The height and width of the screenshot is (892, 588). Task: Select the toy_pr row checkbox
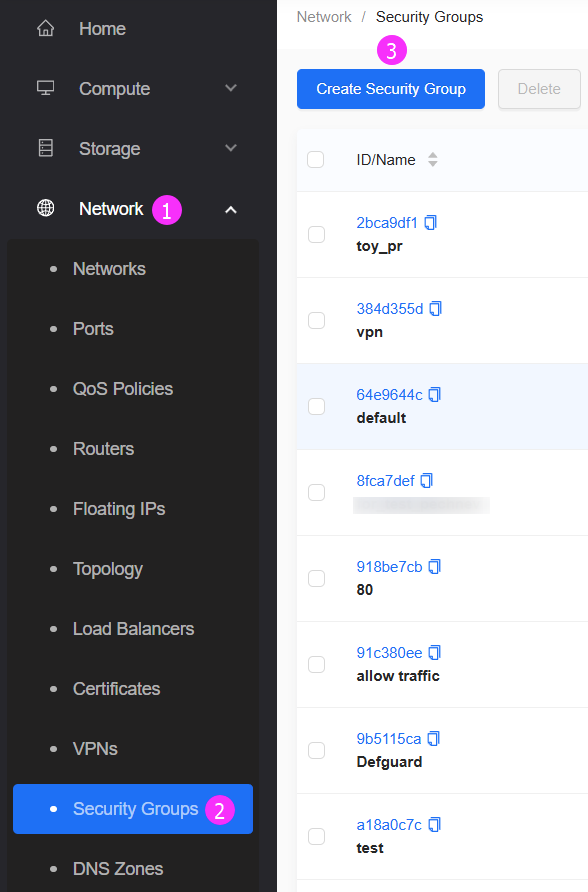point(316,234)
